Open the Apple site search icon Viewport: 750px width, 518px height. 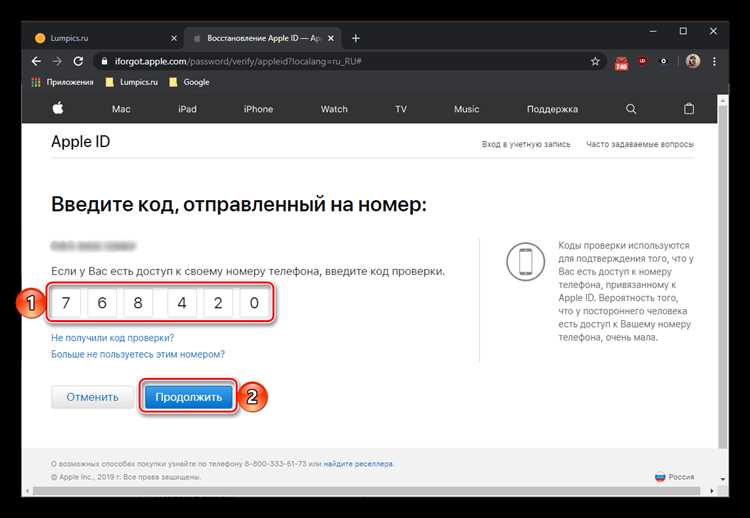coord(631,109)
